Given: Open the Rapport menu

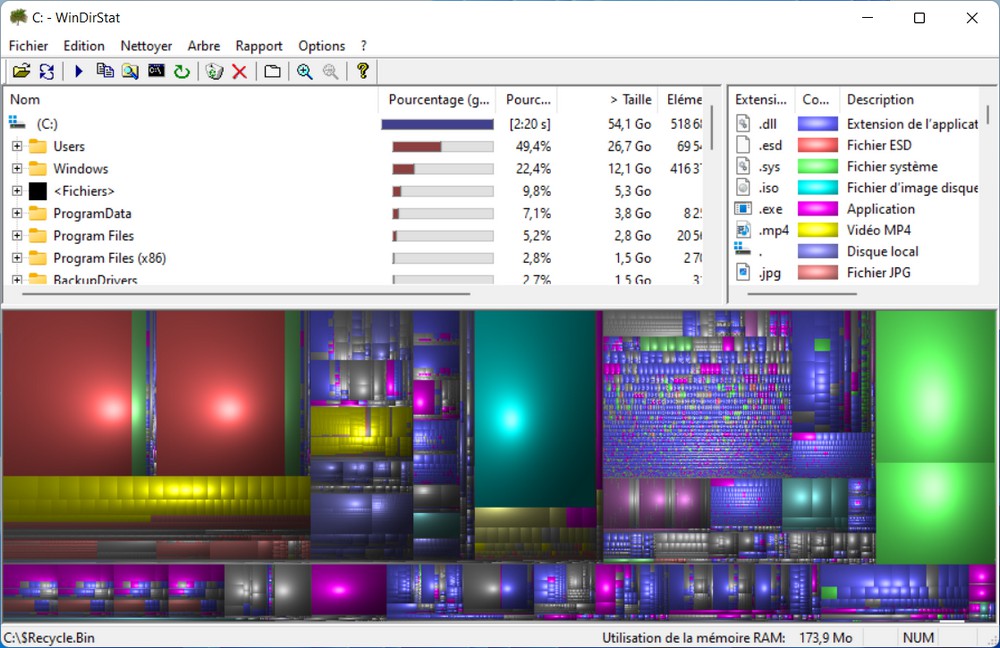Looking at the screenshot, I should tap(258, 46).
